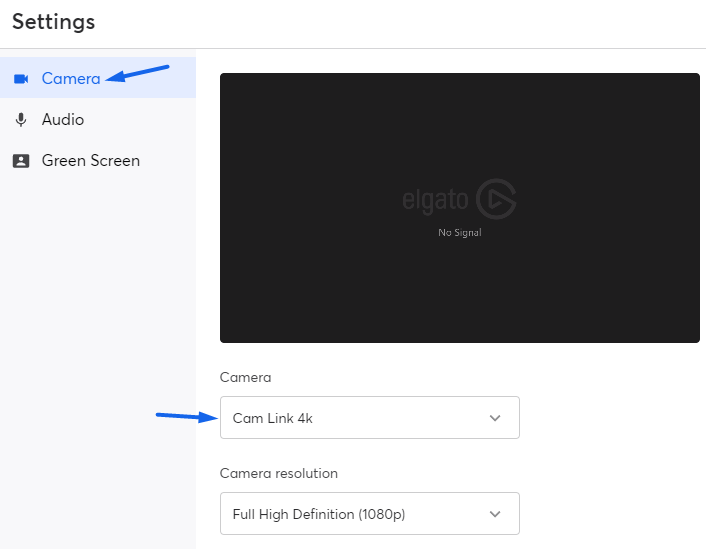Open the Camera device selector box

(370, 417)
